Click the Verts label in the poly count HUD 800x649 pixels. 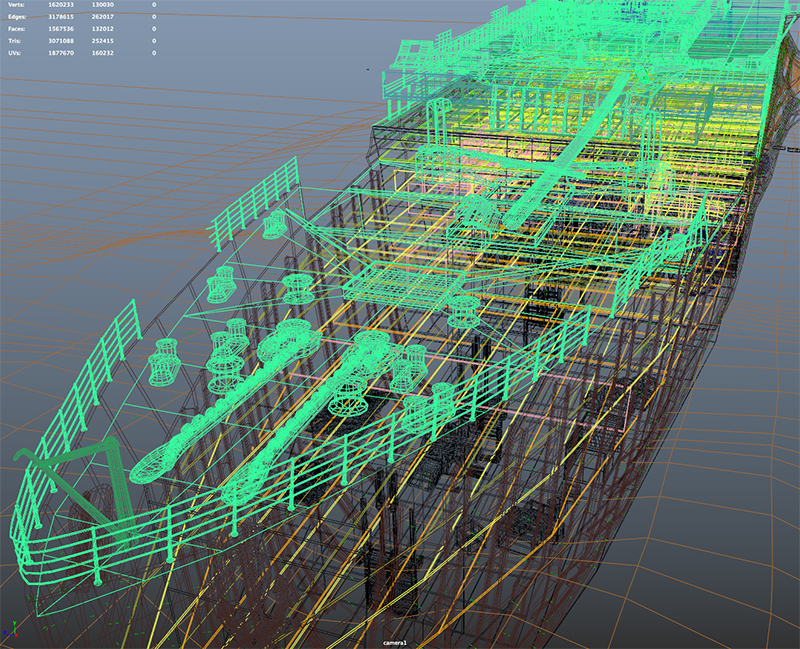coord(15,5)
